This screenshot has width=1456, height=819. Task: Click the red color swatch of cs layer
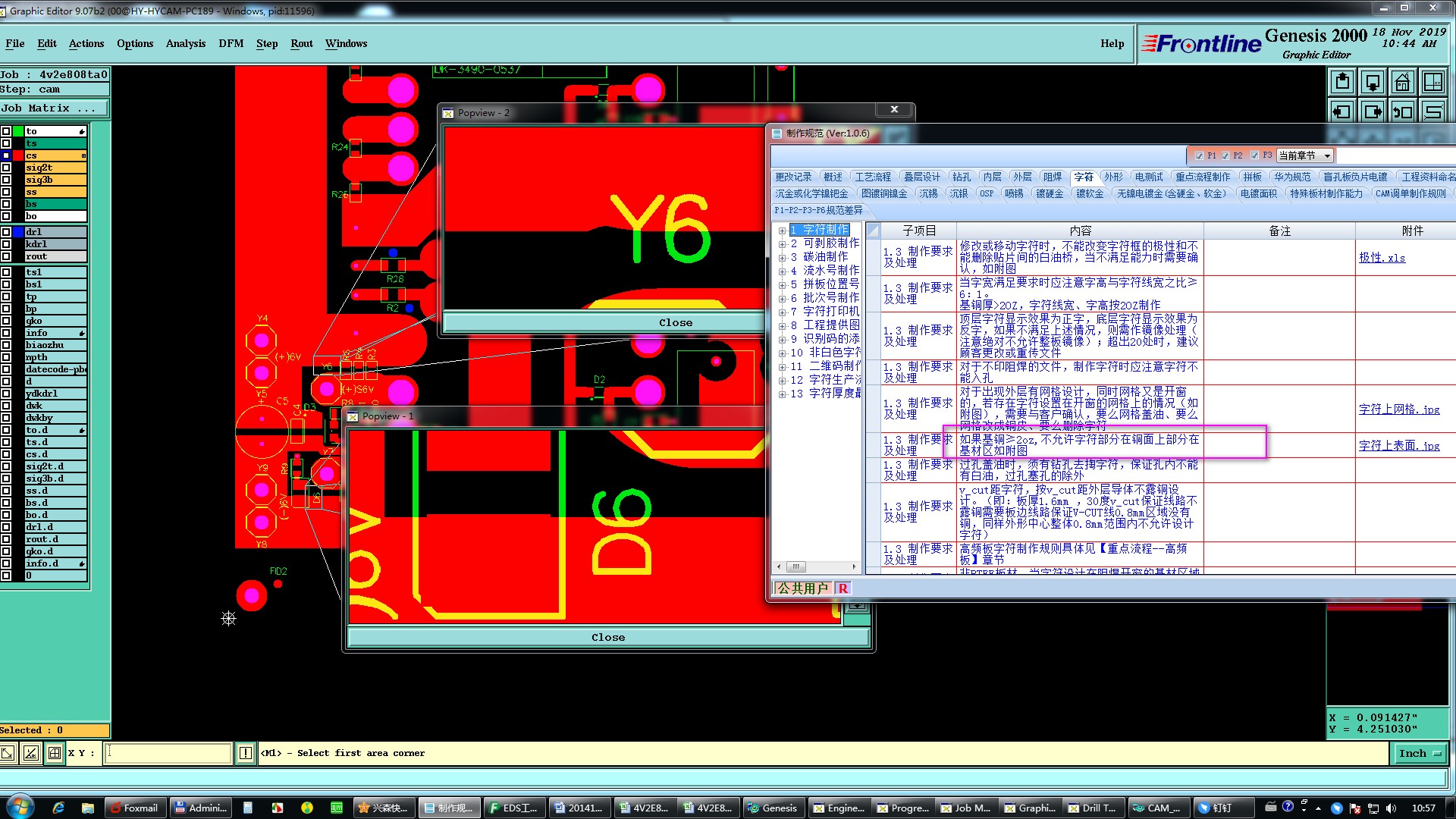coord(17,155)
